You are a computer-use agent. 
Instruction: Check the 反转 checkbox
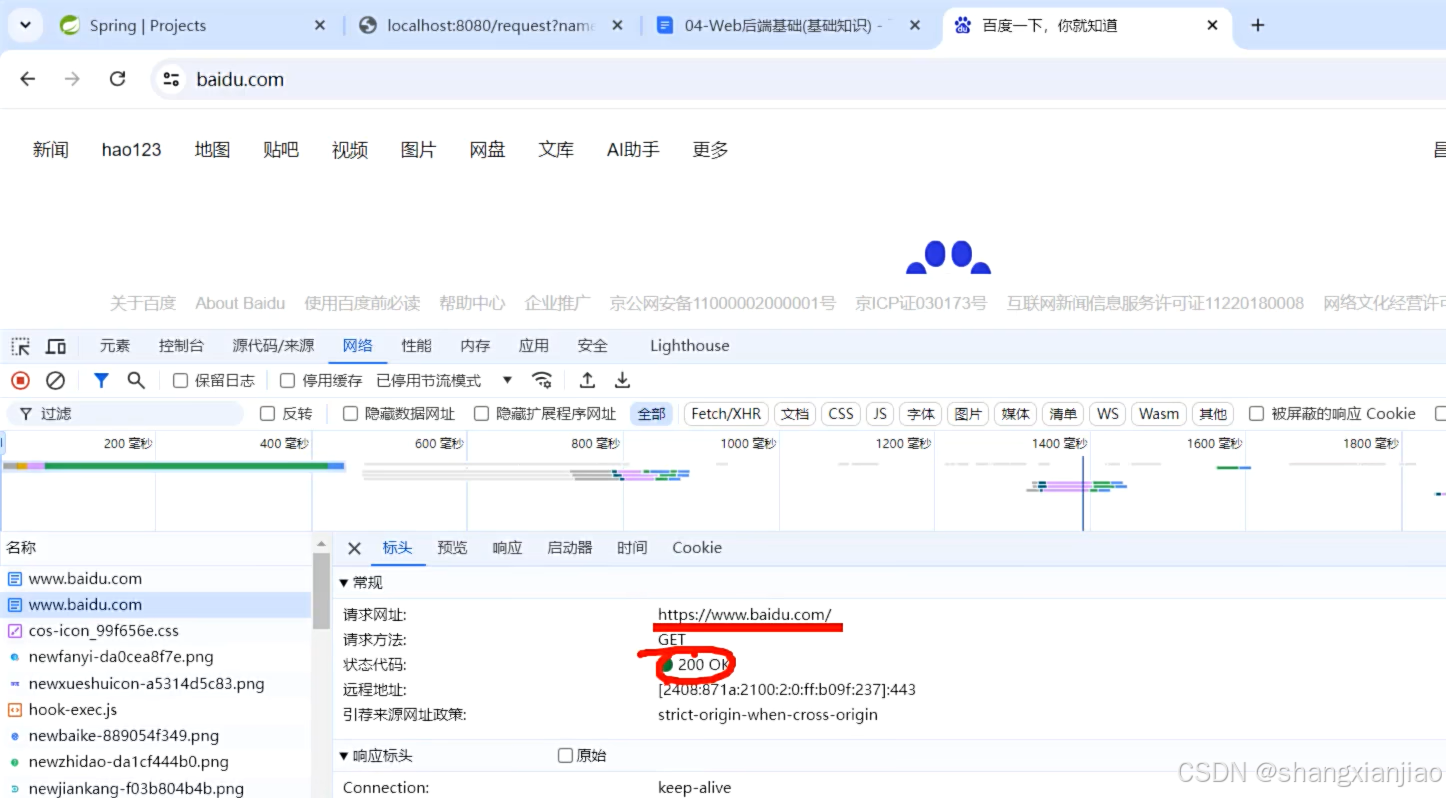[x=267, y=414]
